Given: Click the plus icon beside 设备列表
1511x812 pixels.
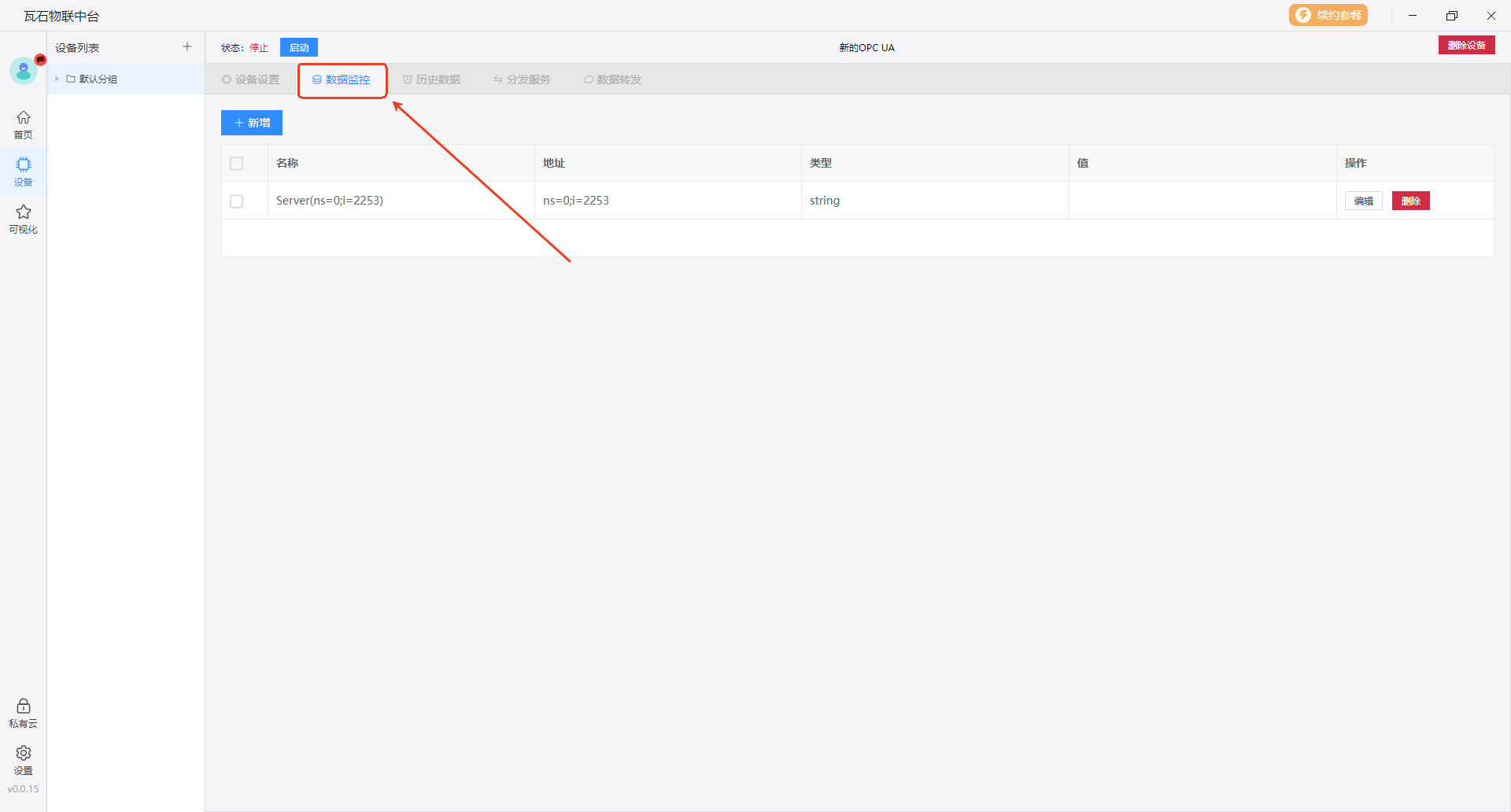Looking at the screenshot, I should click(x=187, y=47).
